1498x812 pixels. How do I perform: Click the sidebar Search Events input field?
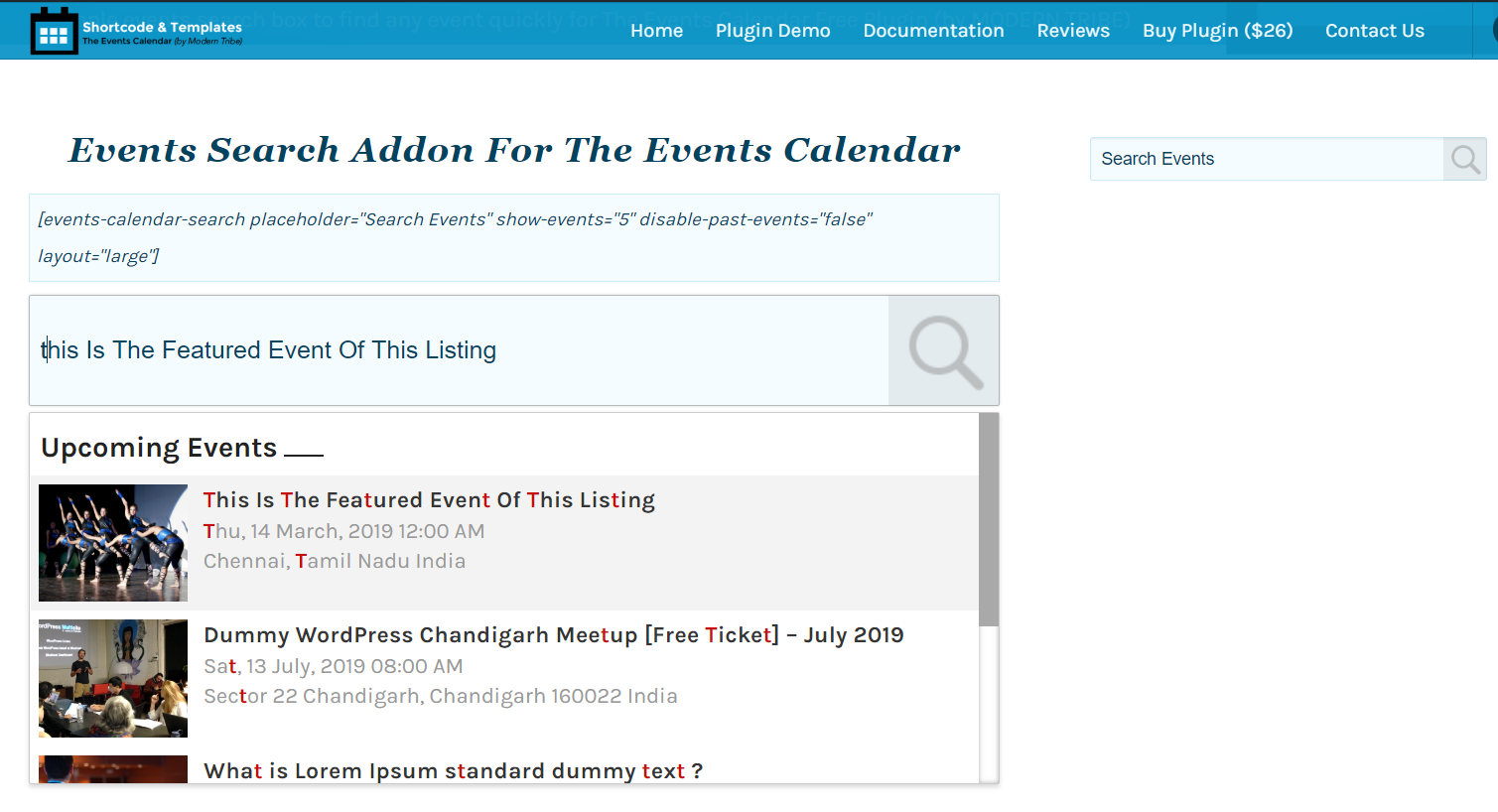(x=1266, y=159)
